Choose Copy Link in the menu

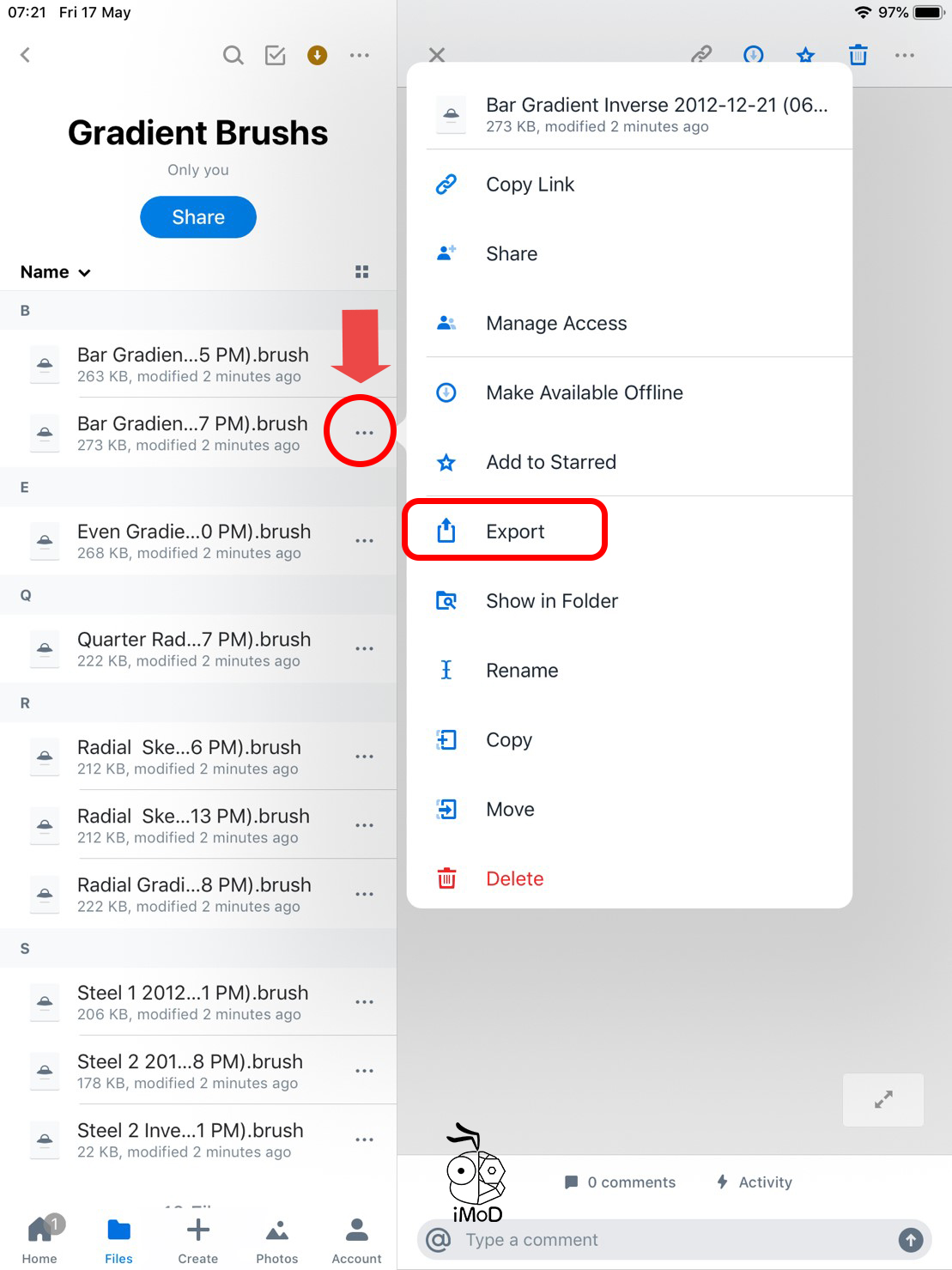(x=530, y=185)
